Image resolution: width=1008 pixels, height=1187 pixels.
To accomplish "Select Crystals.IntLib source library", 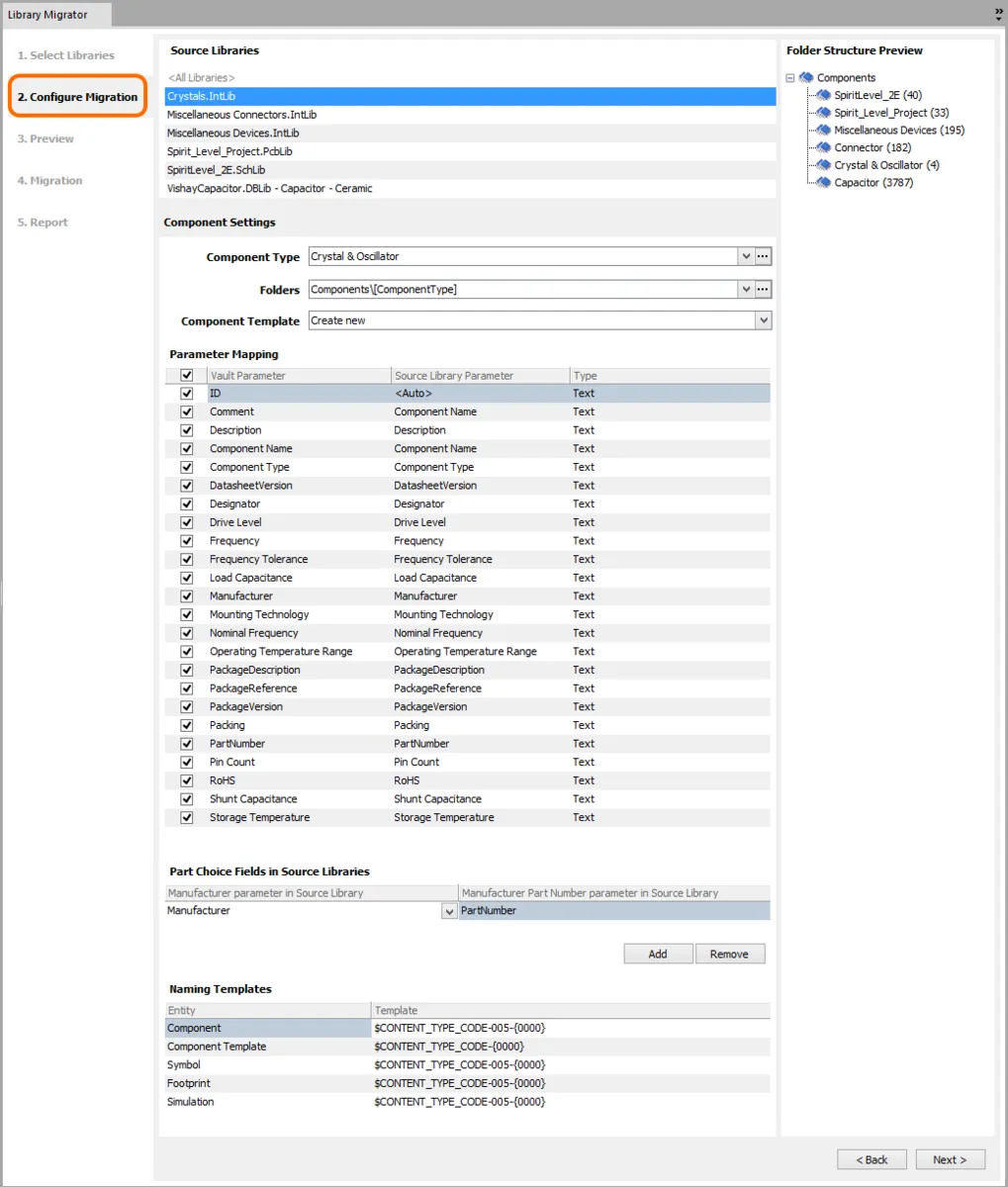I will pyautogui.click(x=470, y=96).
